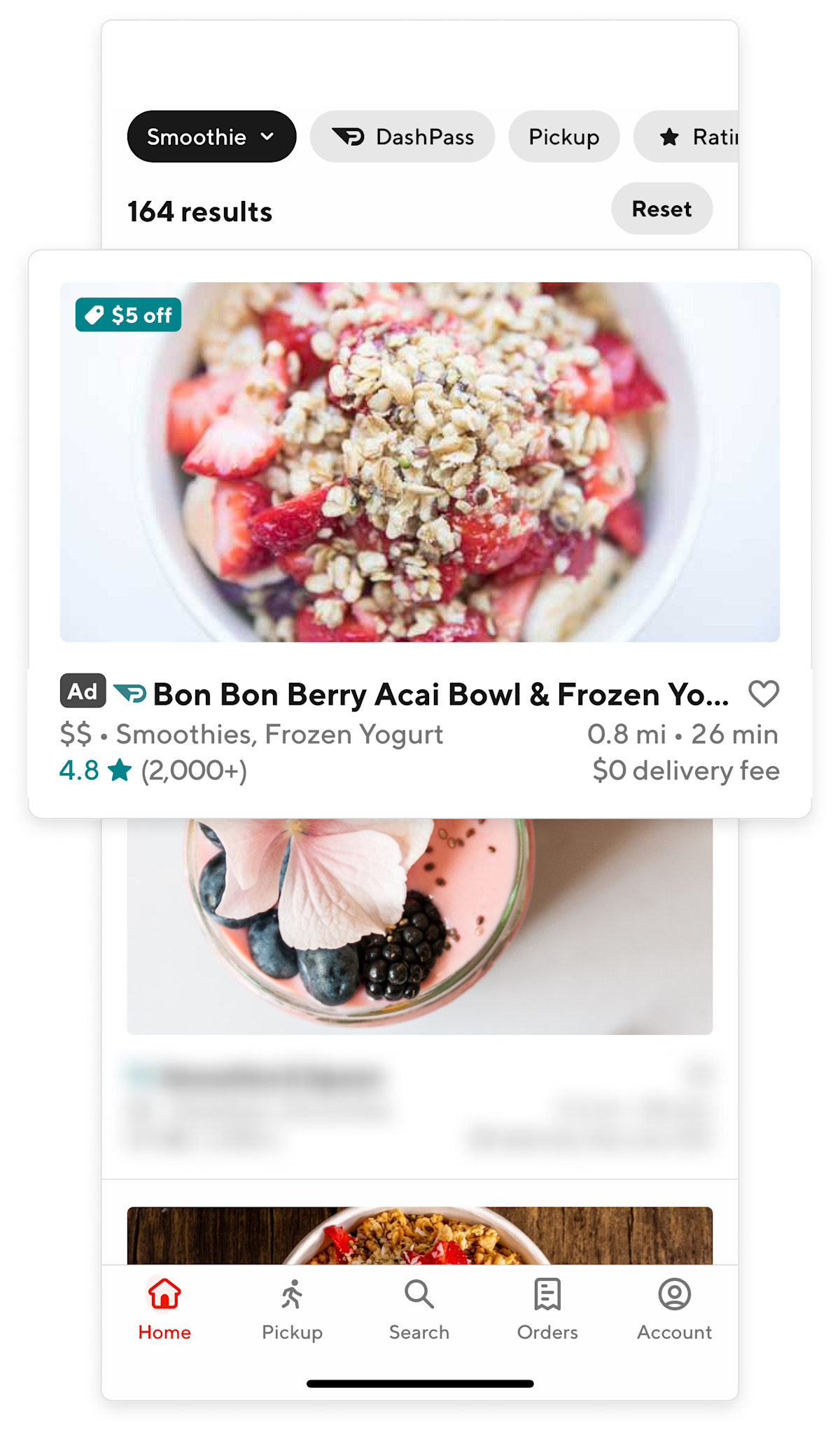This screenshot has width=840, height=1437.
Task: Expand the Smoothie filter dropdown
Action: [x=211, y=137]
